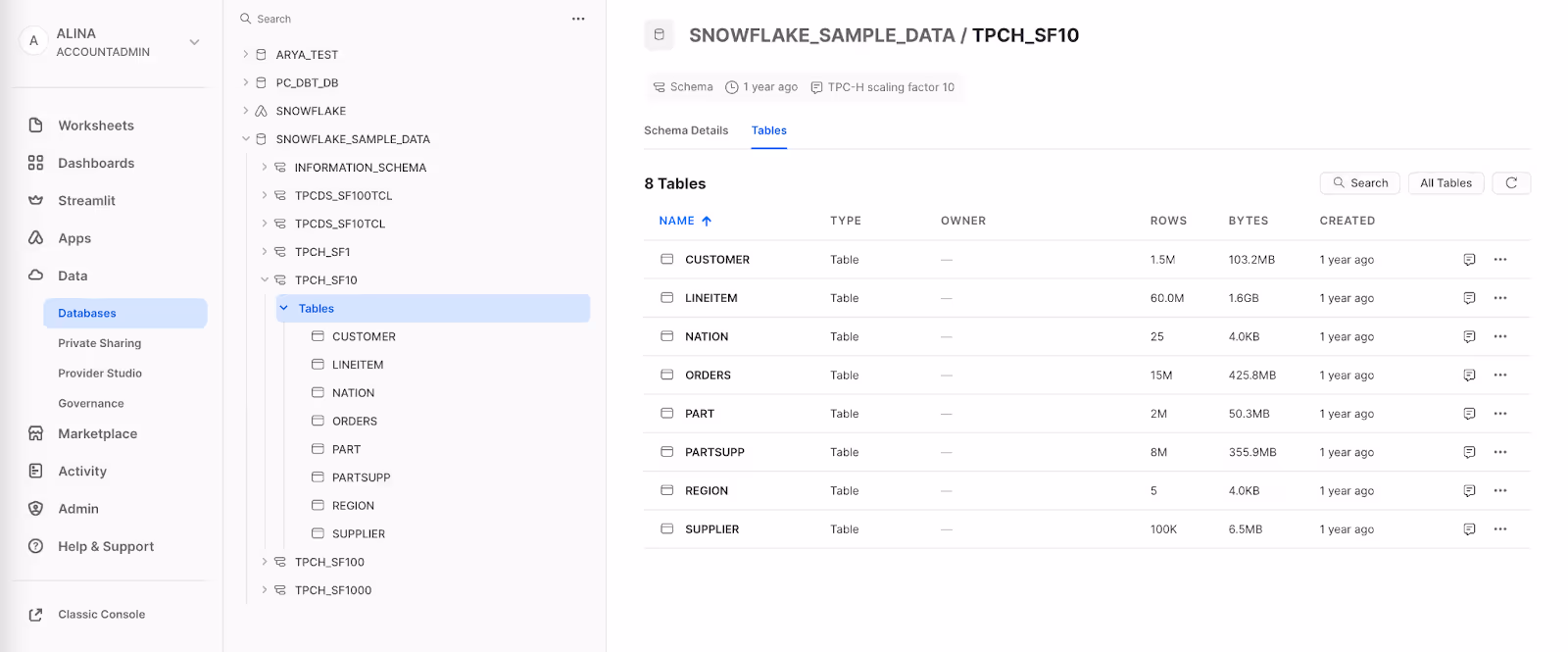Click the OWNER column header
This screenshot has width=1568, height=652.
click(963, 222)
